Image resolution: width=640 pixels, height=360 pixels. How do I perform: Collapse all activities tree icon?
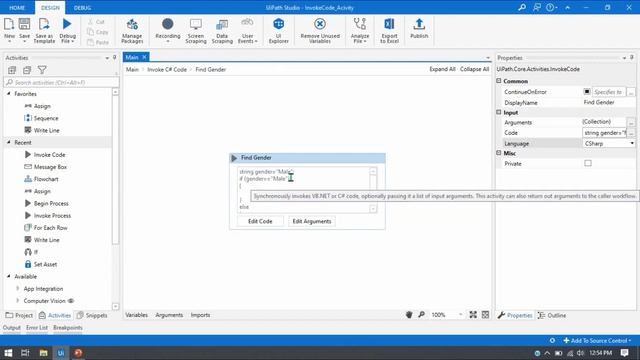[27, 70]
